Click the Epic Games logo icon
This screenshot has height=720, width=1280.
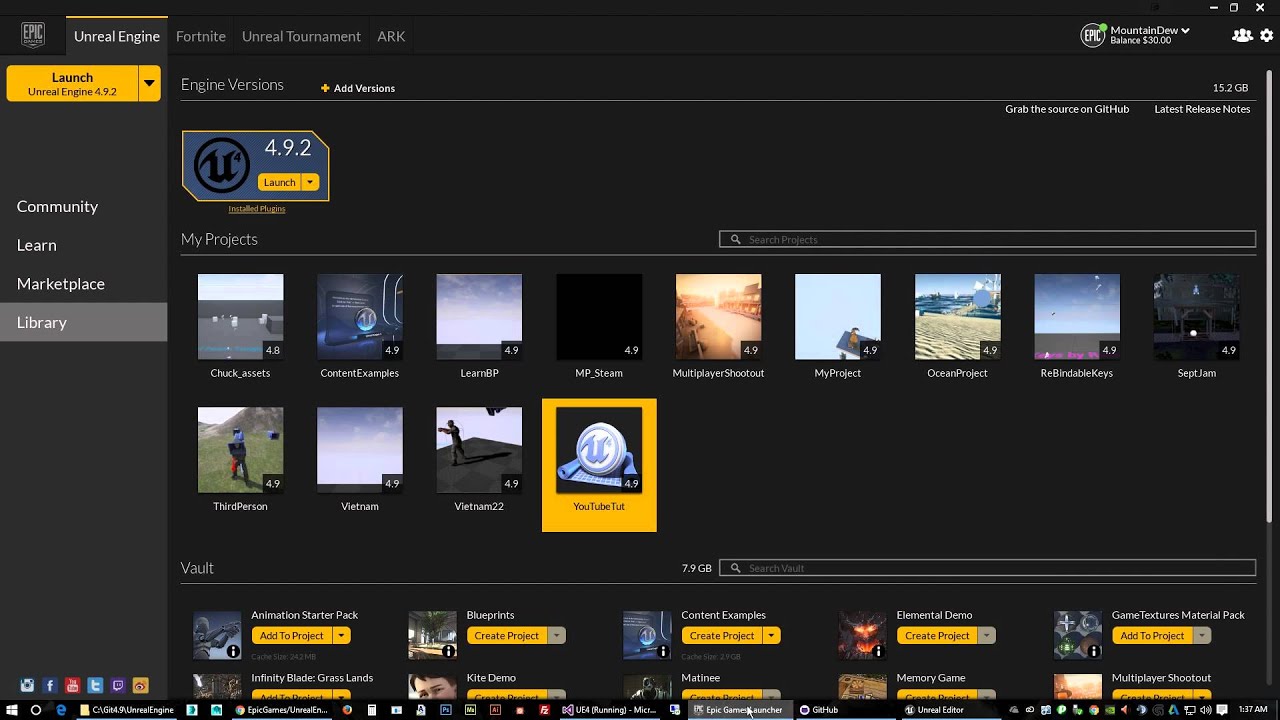click(x=33, y=36)
